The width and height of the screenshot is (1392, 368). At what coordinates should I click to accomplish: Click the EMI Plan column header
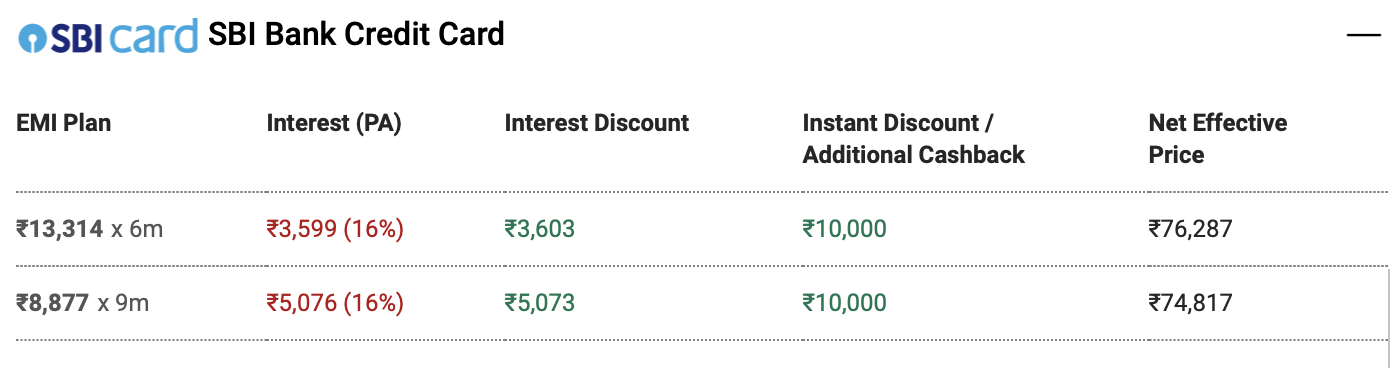64,123
